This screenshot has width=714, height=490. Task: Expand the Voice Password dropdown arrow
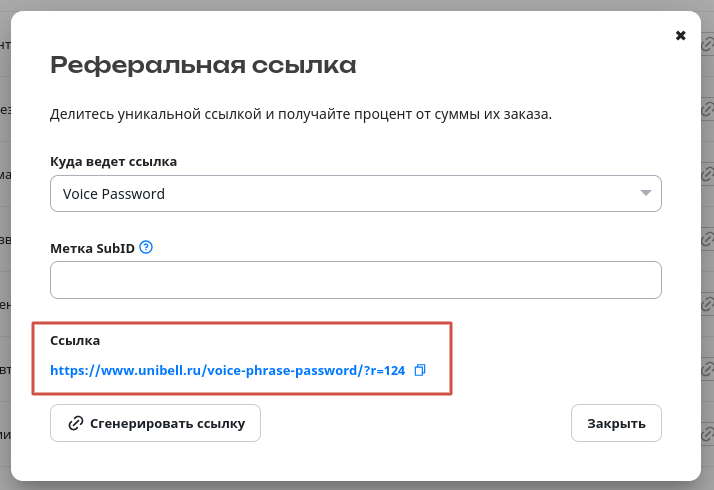coord(645,193)
